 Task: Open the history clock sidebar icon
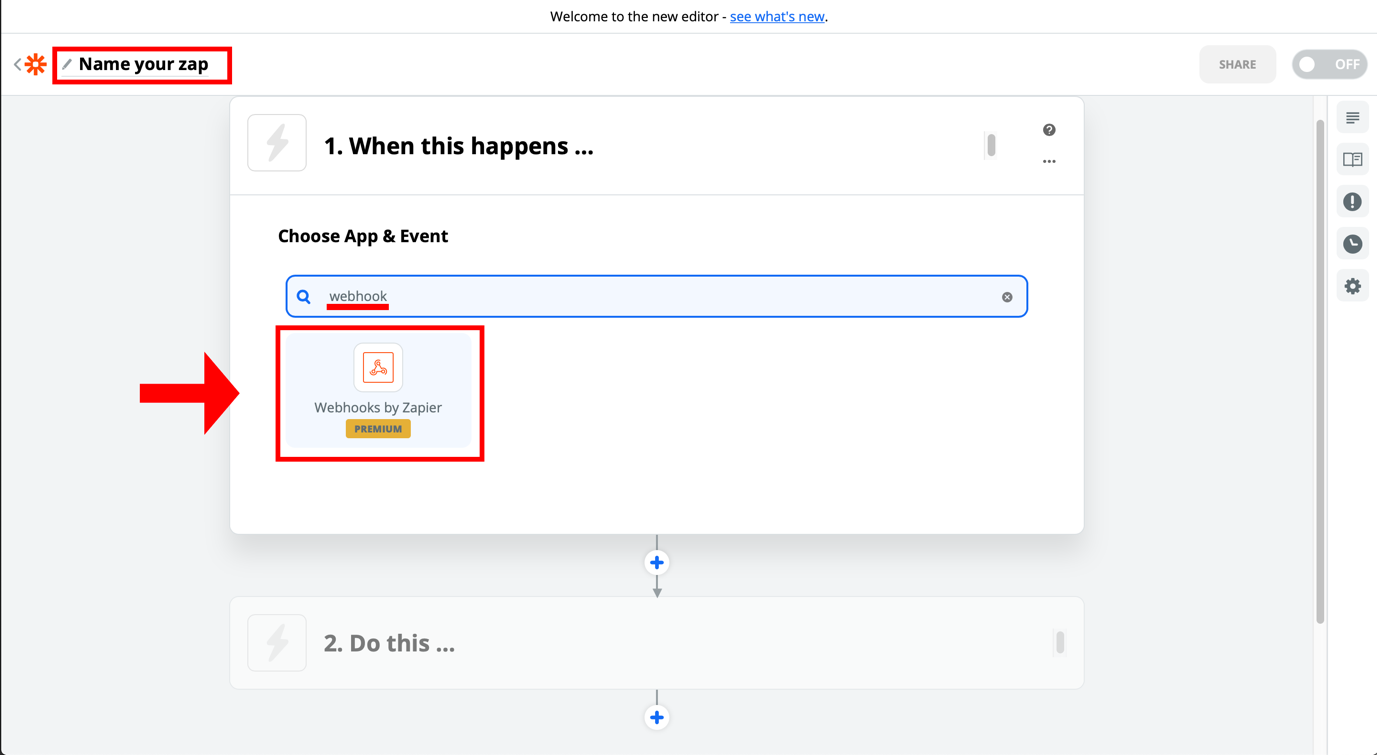pos(1353,244)
